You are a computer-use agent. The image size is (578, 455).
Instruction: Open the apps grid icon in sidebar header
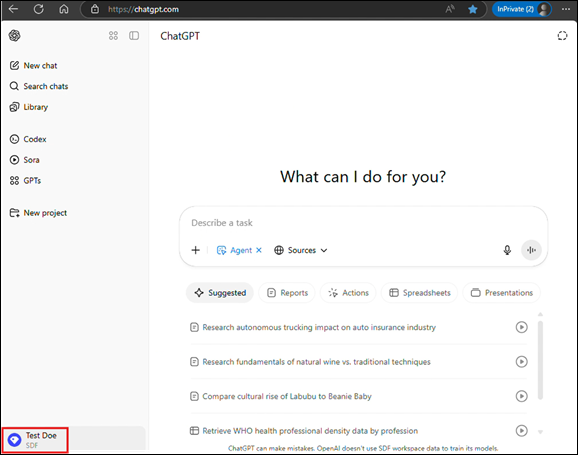[x=113, y=35]
